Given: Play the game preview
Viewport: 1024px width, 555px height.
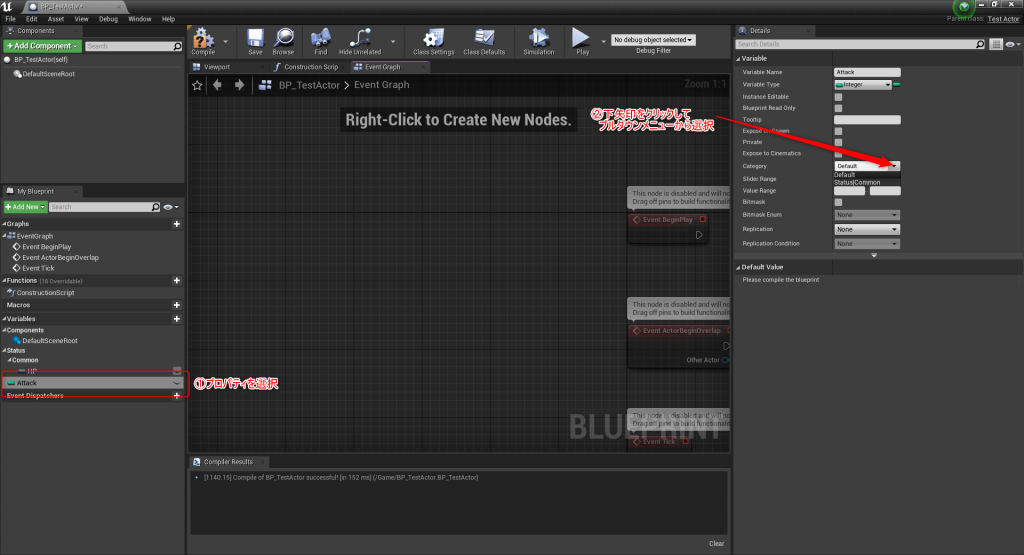Looking at the screenshot, I should click(x=581, y=41).
